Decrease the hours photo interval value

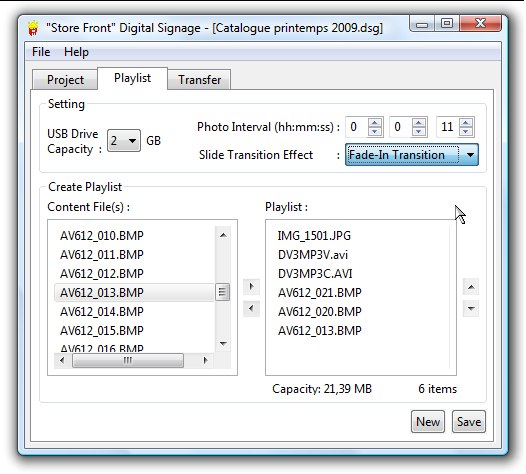pyautogui.click(x=375, y=131)
